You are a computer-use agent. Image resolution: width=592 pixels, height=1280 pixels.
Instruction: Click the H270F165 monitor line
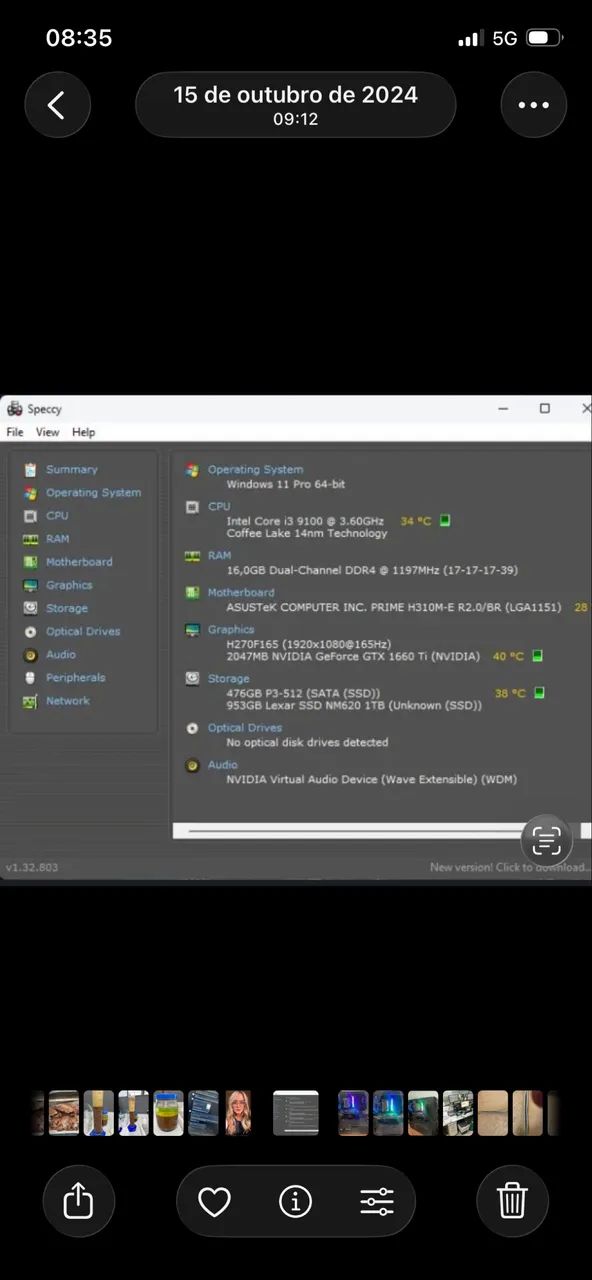pyautogui.click(x=308, y=643)
